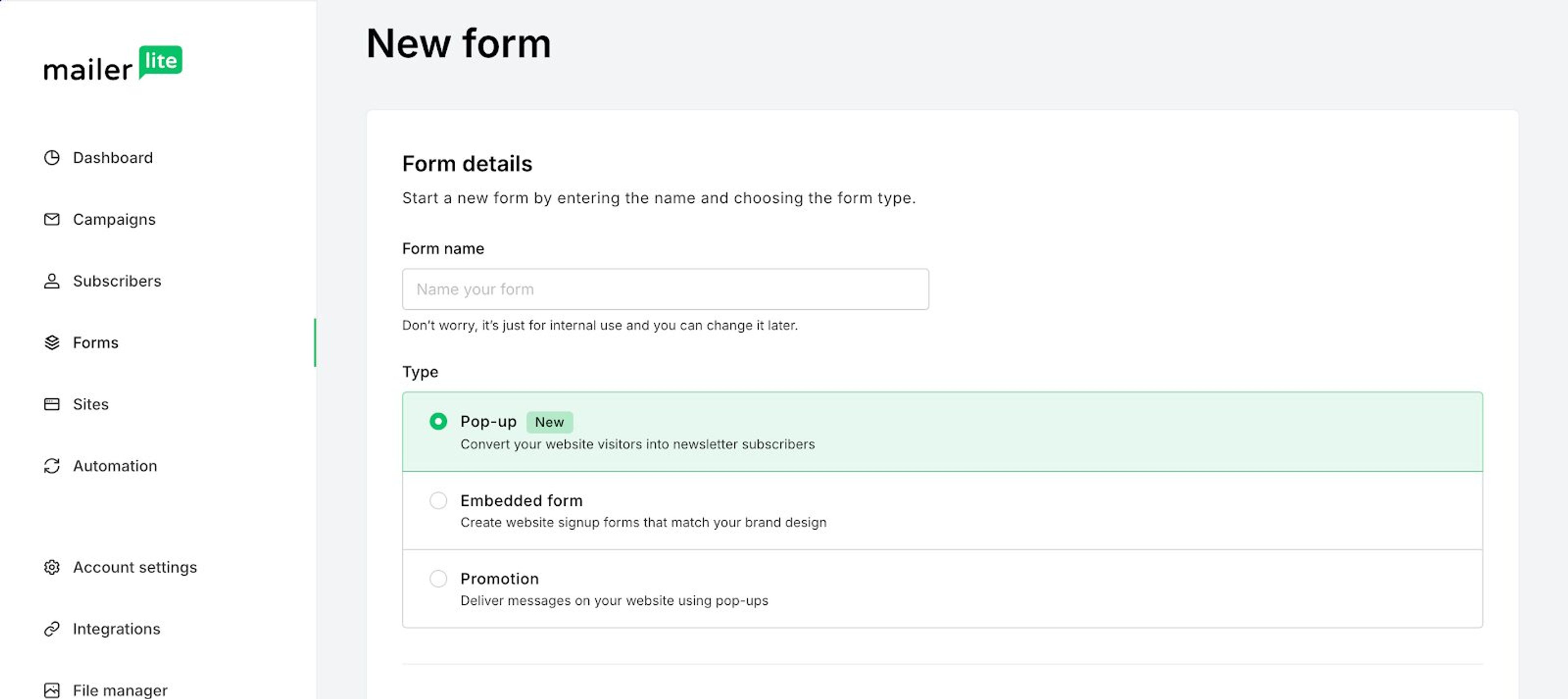The height and width of the screenshot is (699, 1568).
Task: Click the Forms layers icon
Action: coord(52,342)
